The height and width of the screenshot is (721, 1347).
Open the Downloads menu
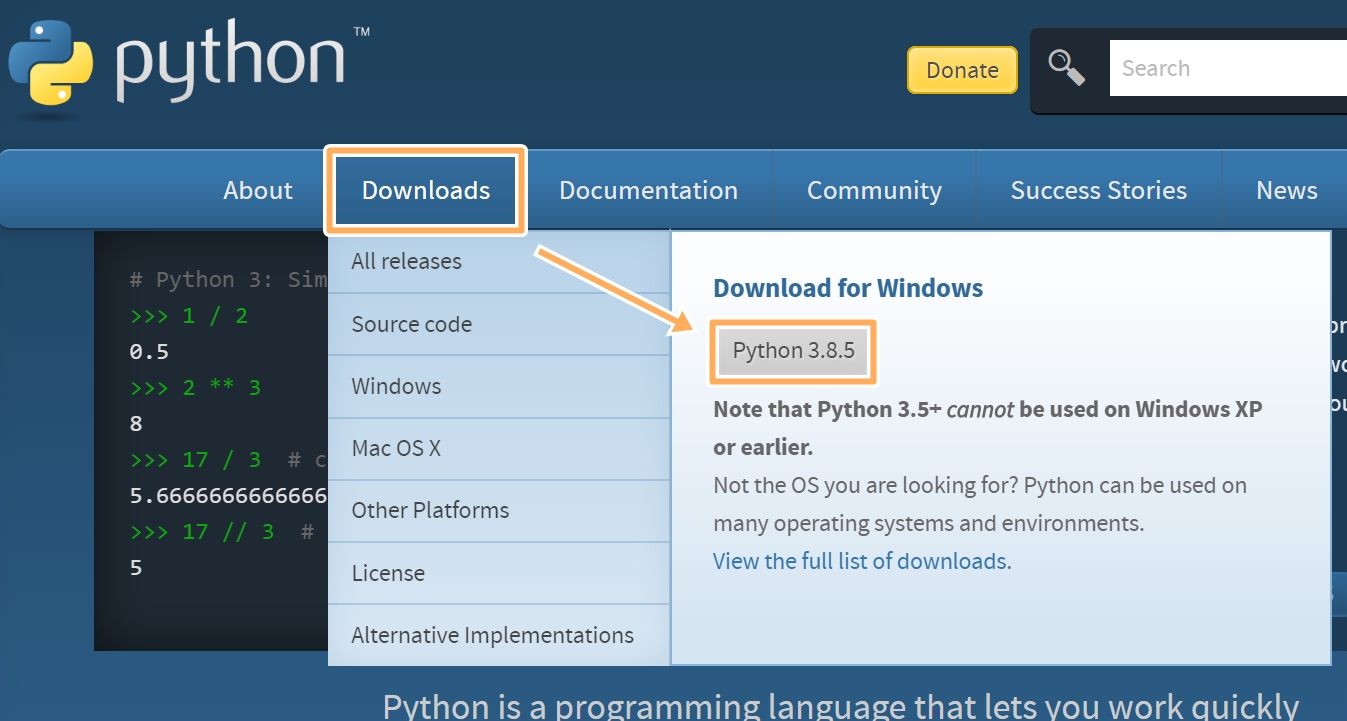point(426,190)
